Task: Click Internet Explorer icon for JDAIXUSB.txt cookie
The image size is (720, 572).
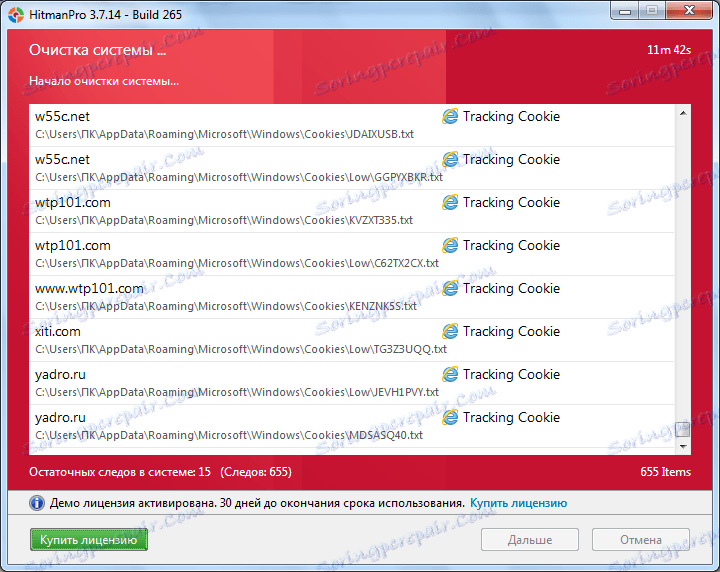Action: (450, 117)
